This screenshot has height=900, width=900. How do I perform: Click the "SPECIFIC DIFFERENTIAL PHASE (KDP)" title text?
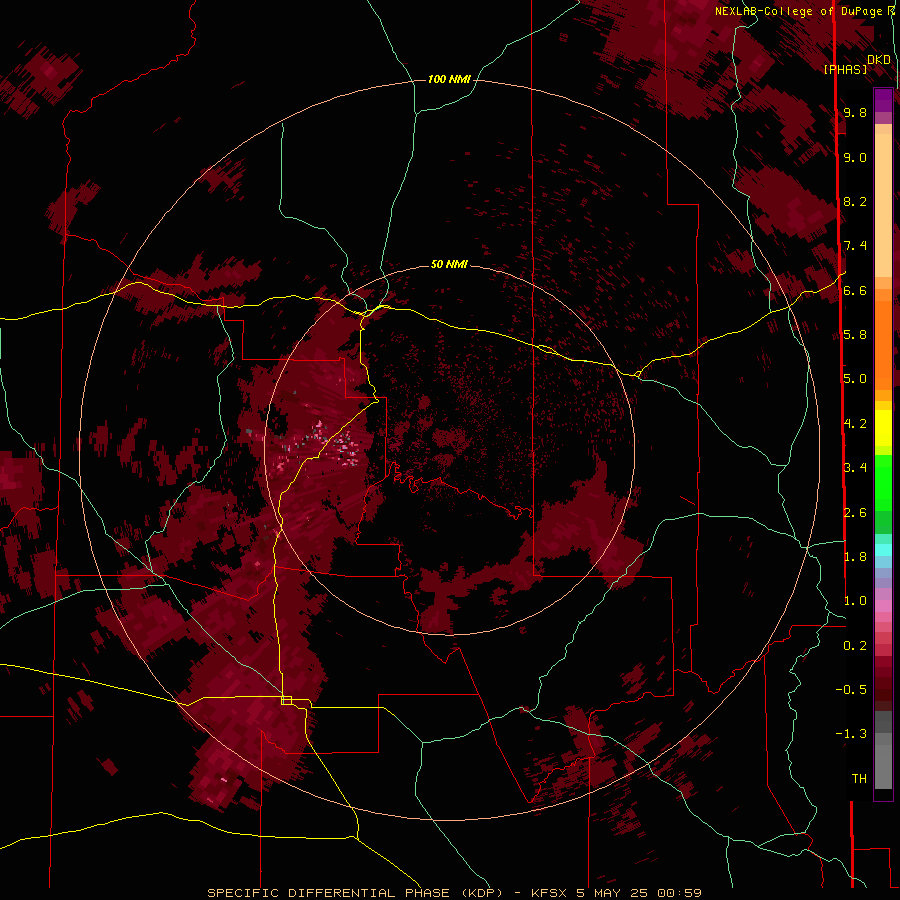point(356,893)
